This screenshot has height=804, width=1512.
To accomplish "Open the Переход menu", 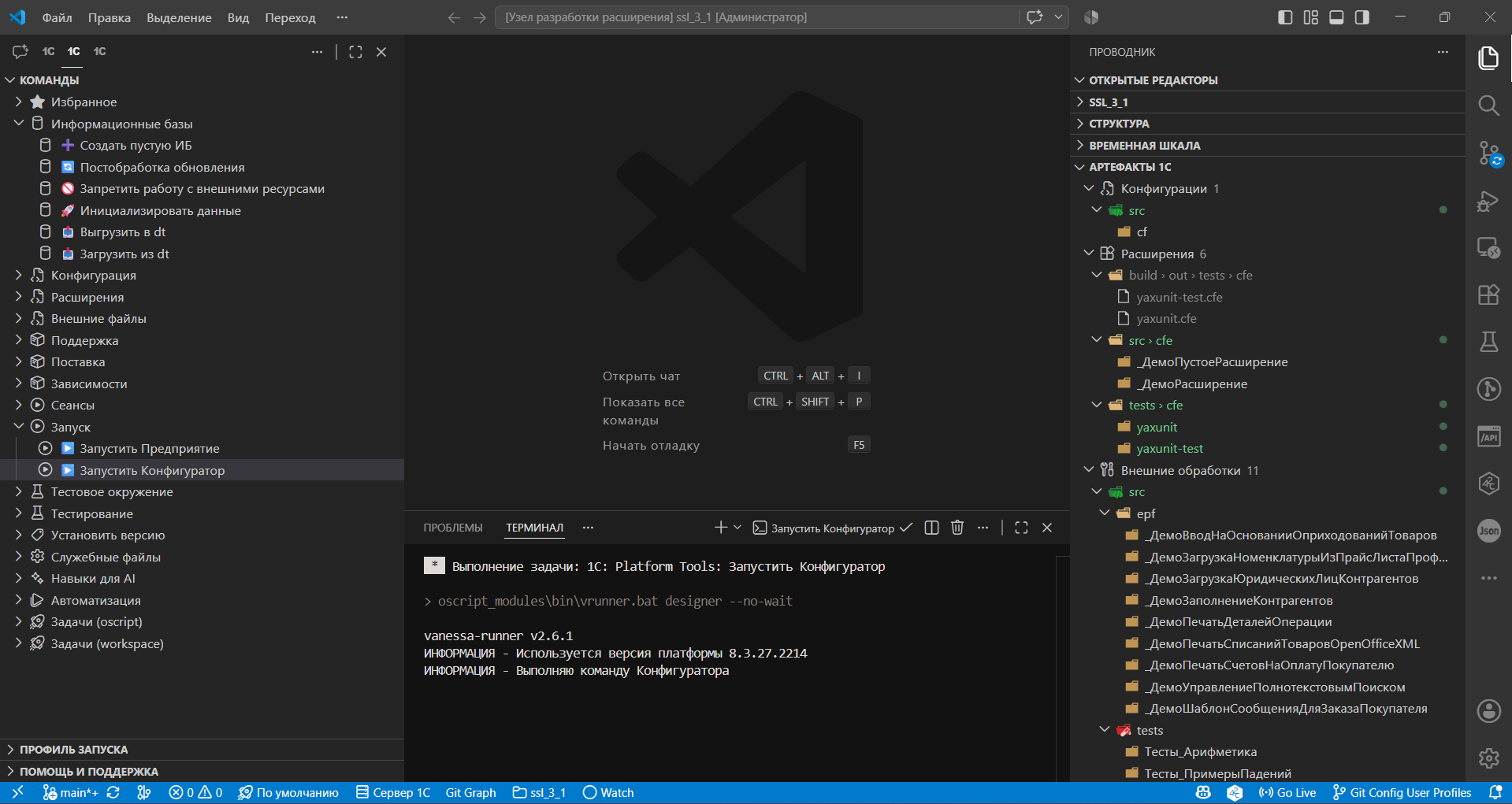I will [x=290, y=17].
